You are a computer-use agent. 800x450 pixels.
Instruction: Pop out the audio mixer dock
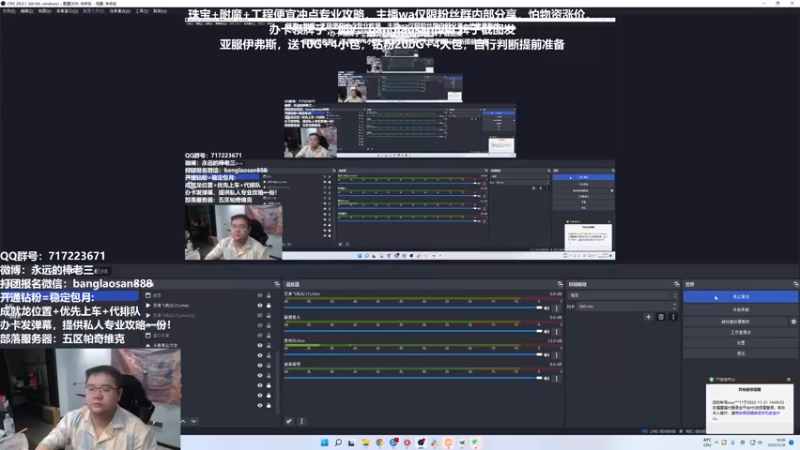coord(560,284)
